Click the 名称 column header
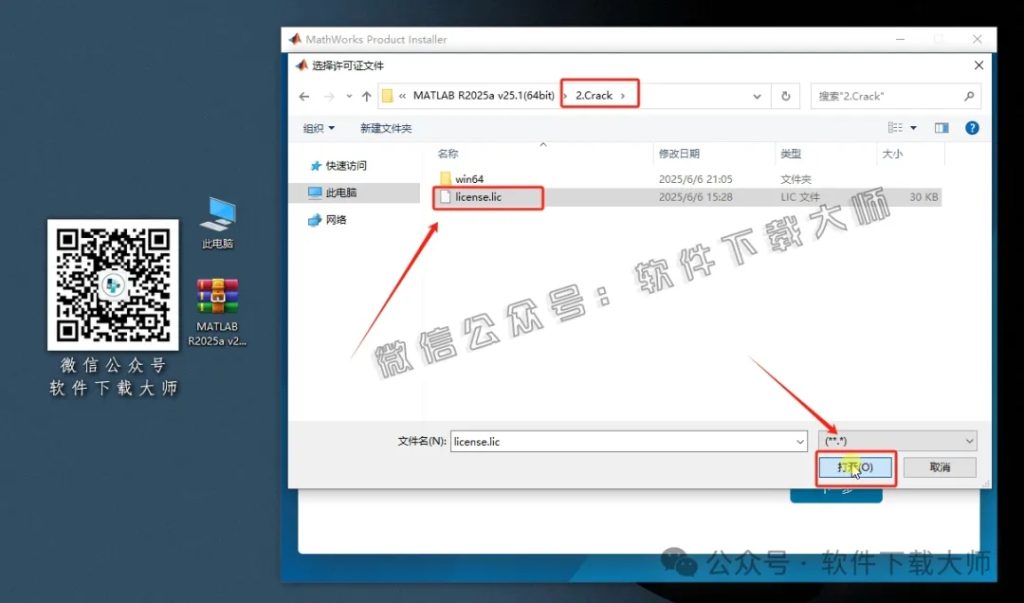 (448, 153)
